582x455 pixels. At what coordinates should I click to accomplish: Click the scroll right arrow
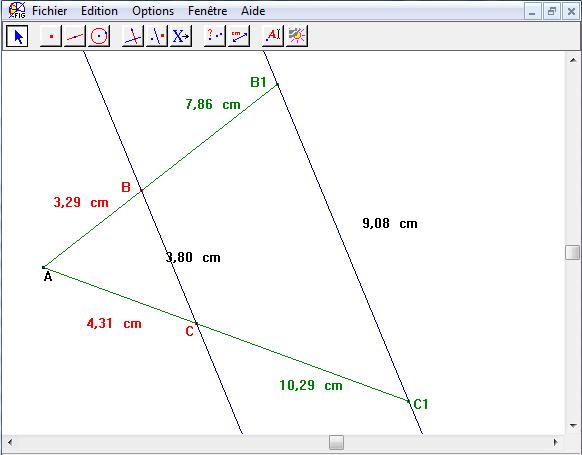[555, 442]
